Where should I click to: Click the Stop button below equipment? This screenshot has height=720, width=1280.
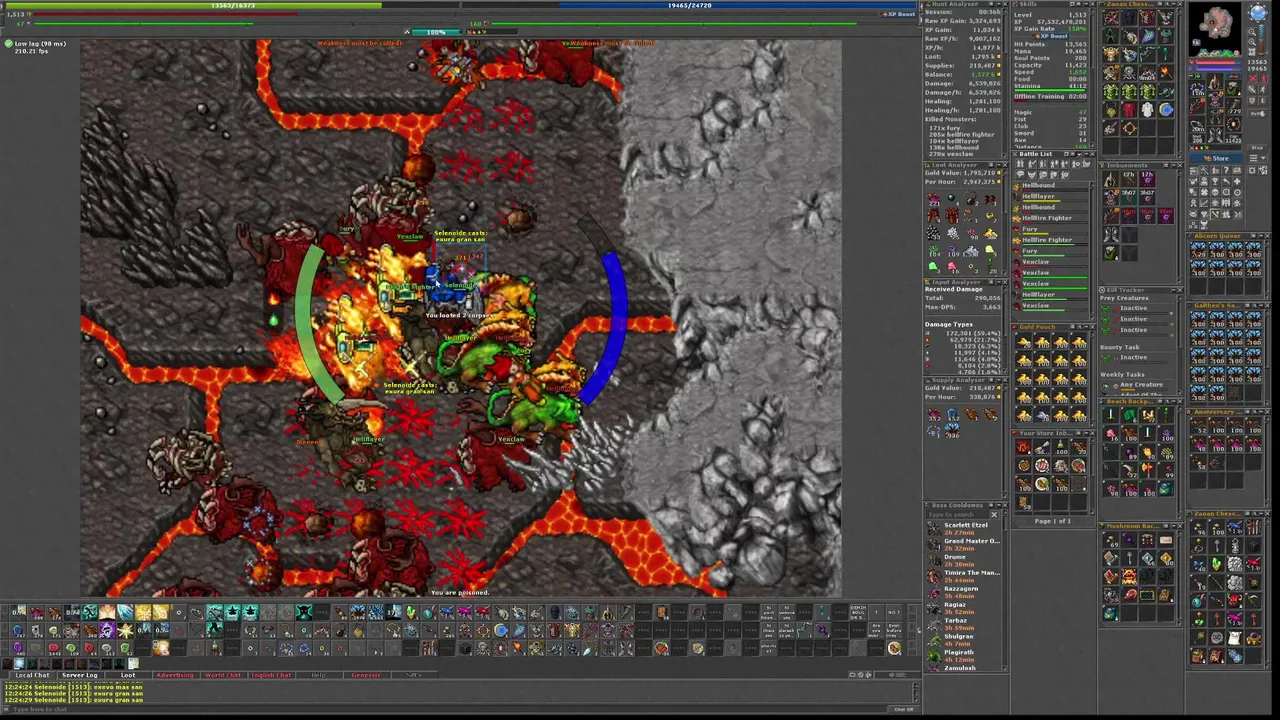click(1258, 148)
